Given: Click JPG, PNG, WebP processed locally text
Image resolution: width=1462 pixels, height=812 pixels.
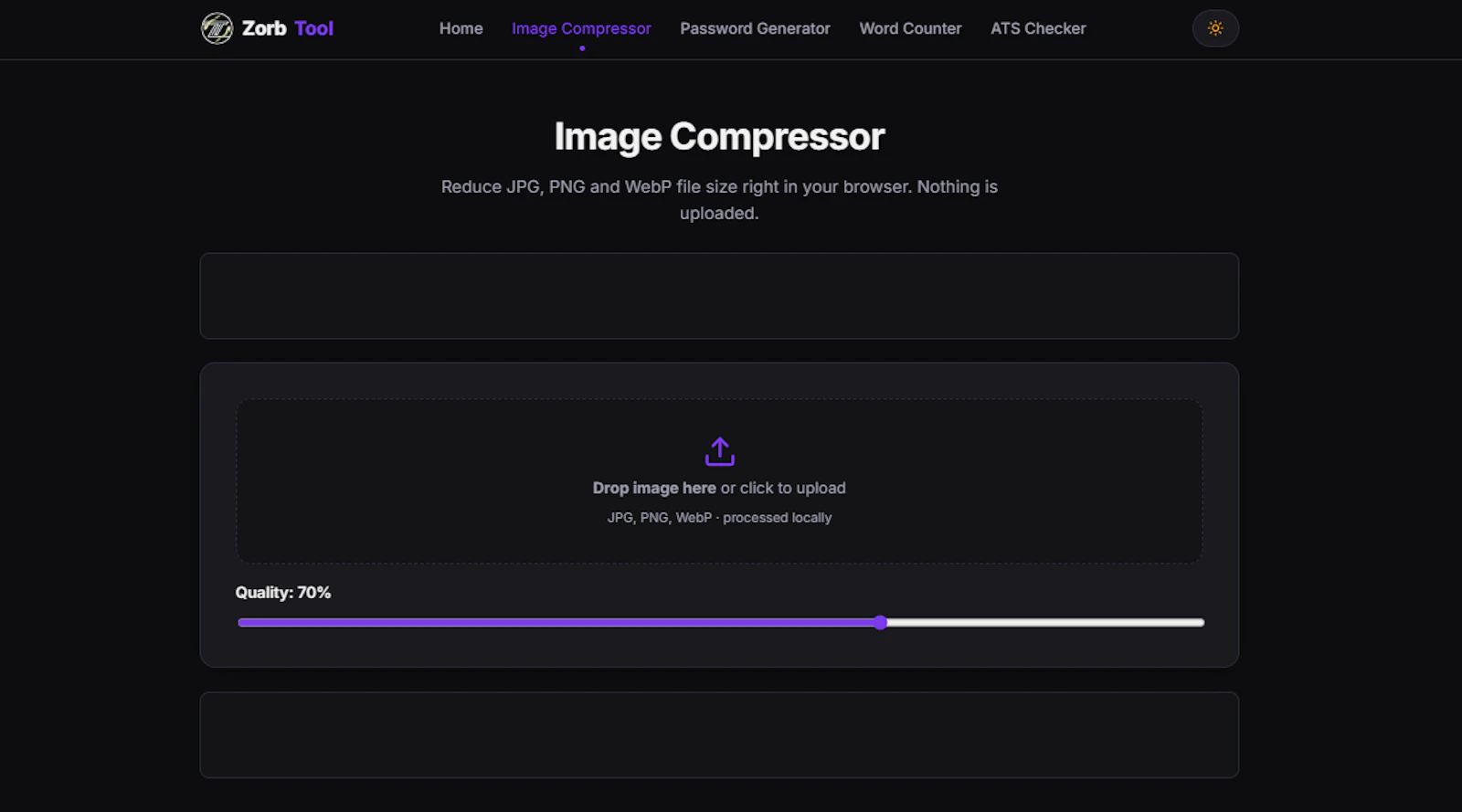Looking at the screenshot, I should (719, 517).
